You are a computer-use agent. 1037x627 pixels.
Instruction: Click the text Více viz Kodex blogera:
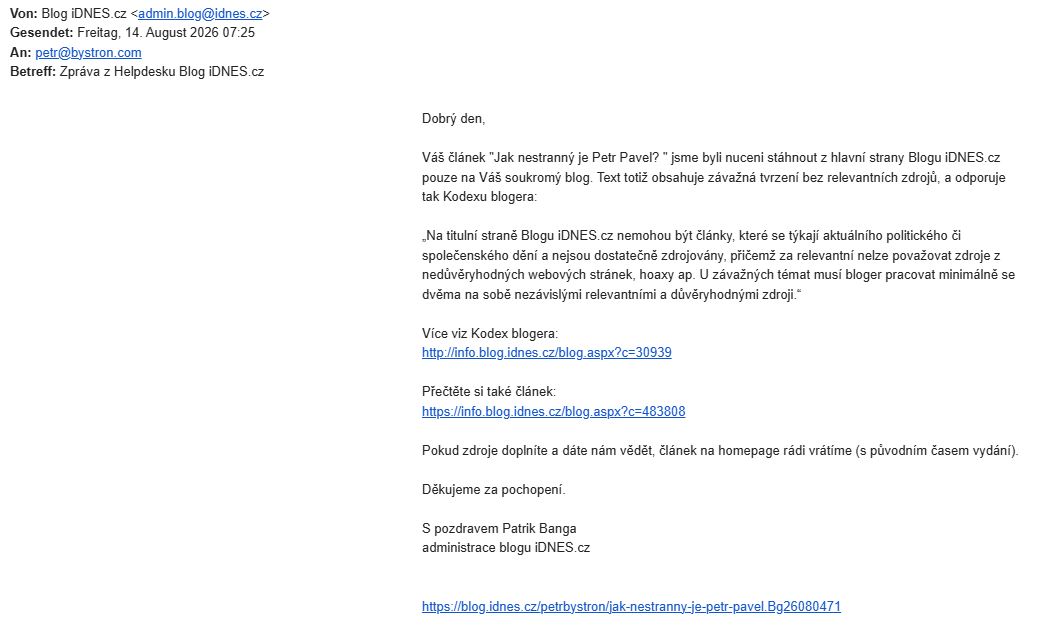pos(489,333)
